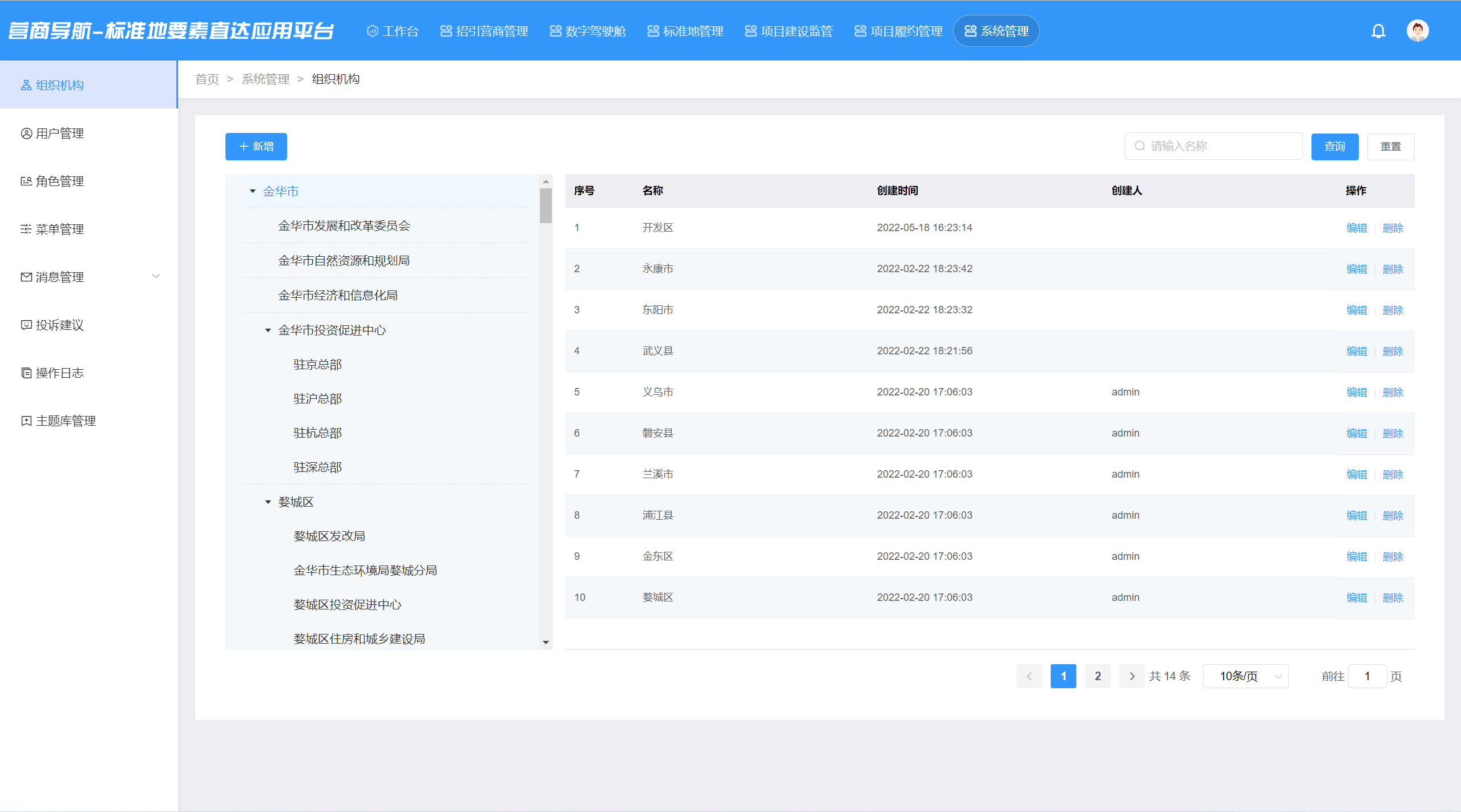The width and height of the screenshot is (1461, 812).
Task: Open the notification bell
Action: 1378,31
